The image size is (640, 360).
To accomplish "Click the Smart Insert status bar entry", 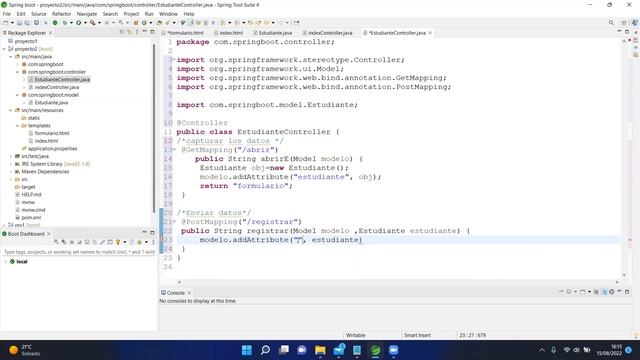I will tap(417, 335).
